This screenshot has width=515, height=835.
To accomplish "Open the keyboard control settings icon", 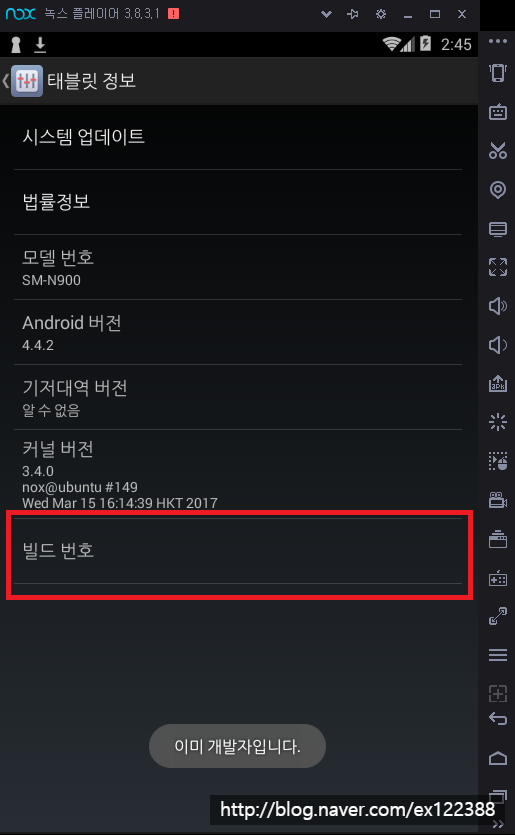I will [498, 112].
